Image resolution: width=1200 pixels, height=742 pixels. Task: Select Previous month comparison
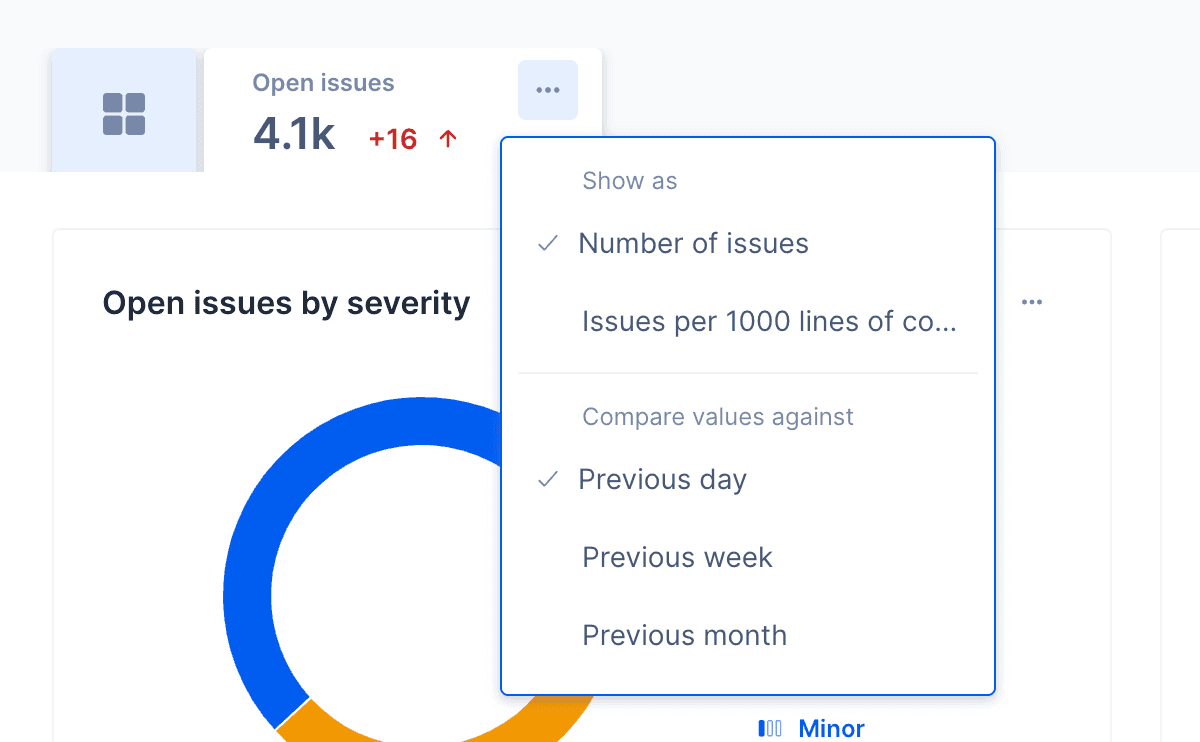coord(684,635)
